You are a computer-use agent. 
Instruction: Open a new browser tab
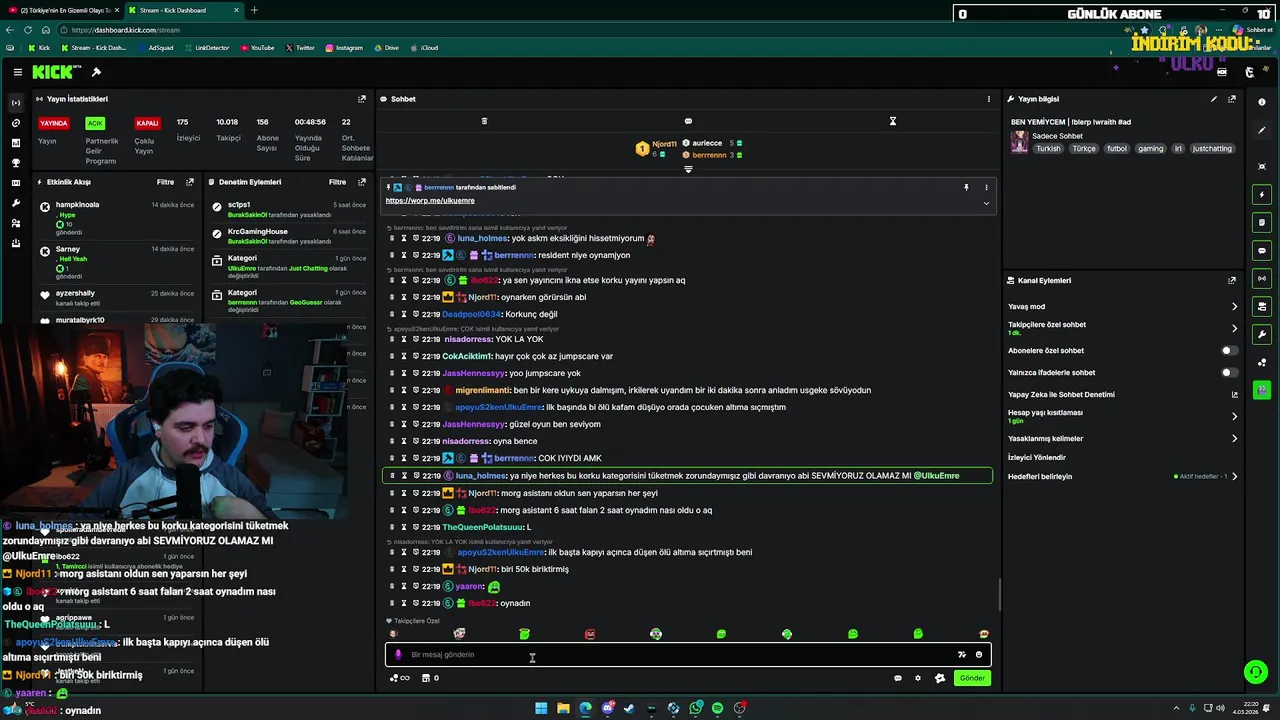click(254, 10)
